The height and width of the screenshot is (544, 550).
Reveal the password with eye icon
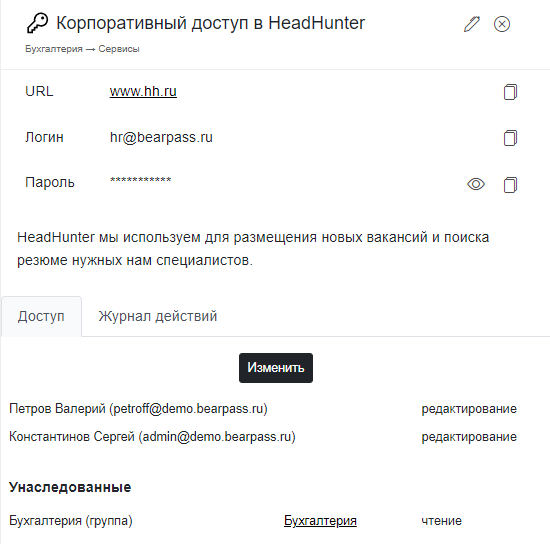pyautogui.click(x=476, y=184)
